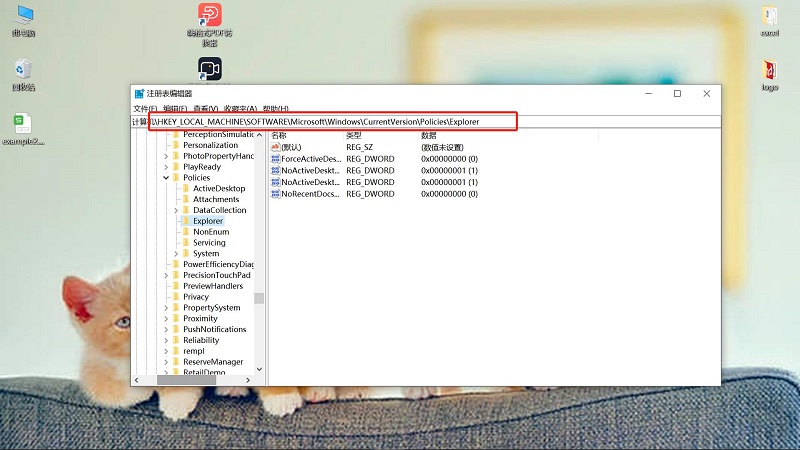Click the PowerEfficiencyDiag folder icon

tap(176, 264)
